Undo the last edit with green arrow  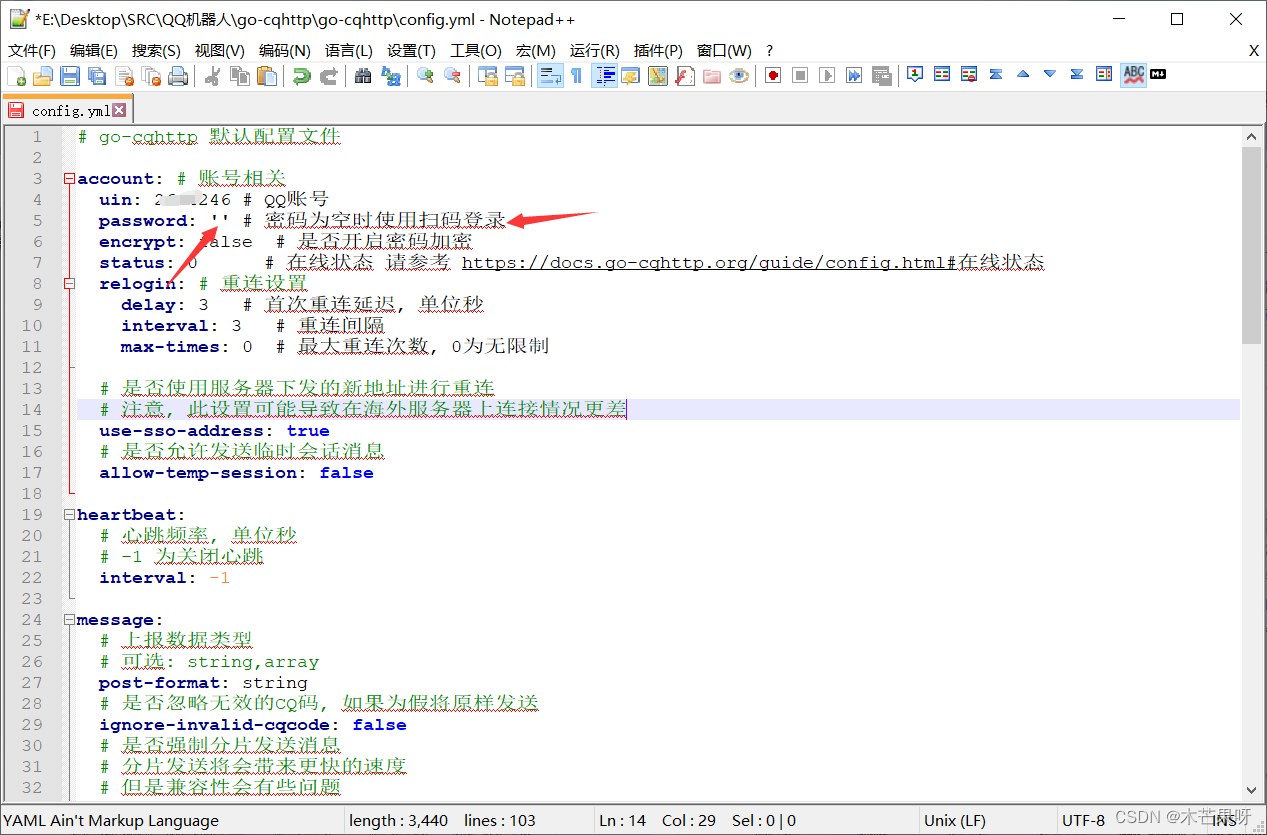point(301,76)
